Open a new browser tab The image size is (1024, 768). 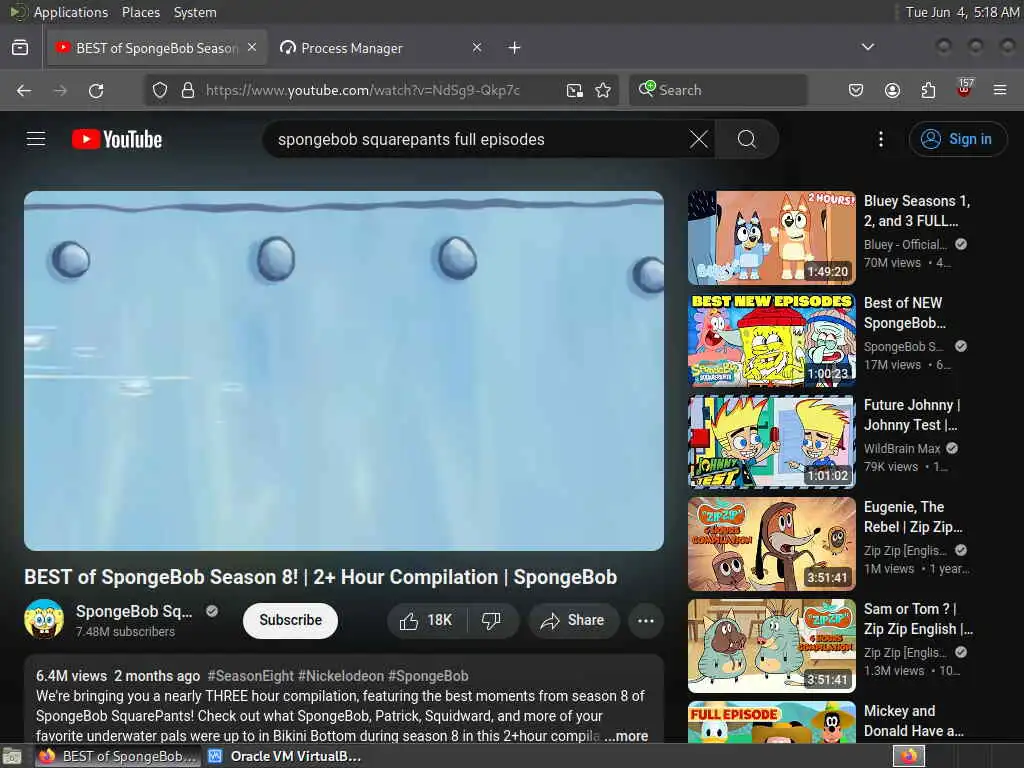[515, 48]
